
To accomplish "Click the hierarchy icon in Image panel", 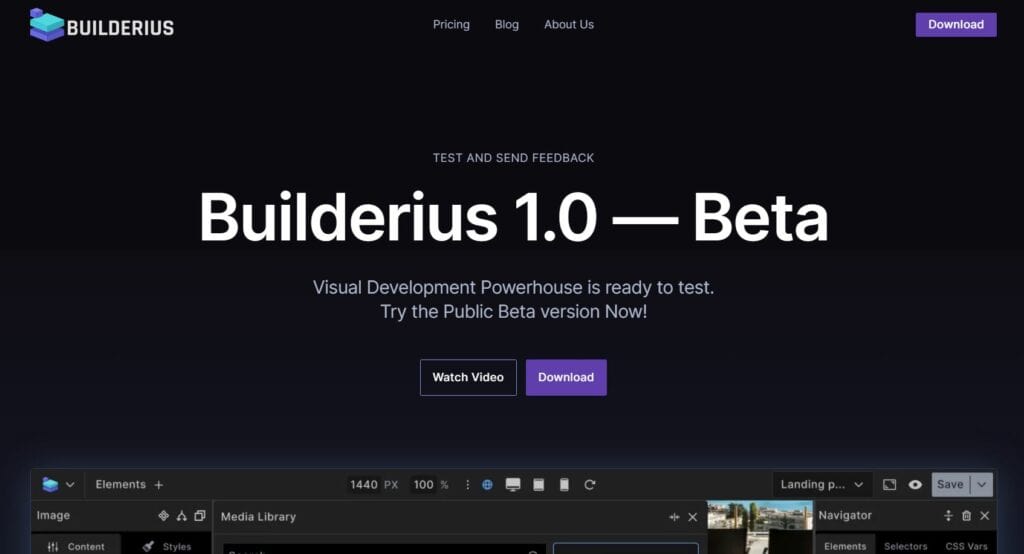I will (x=182, y=515).
